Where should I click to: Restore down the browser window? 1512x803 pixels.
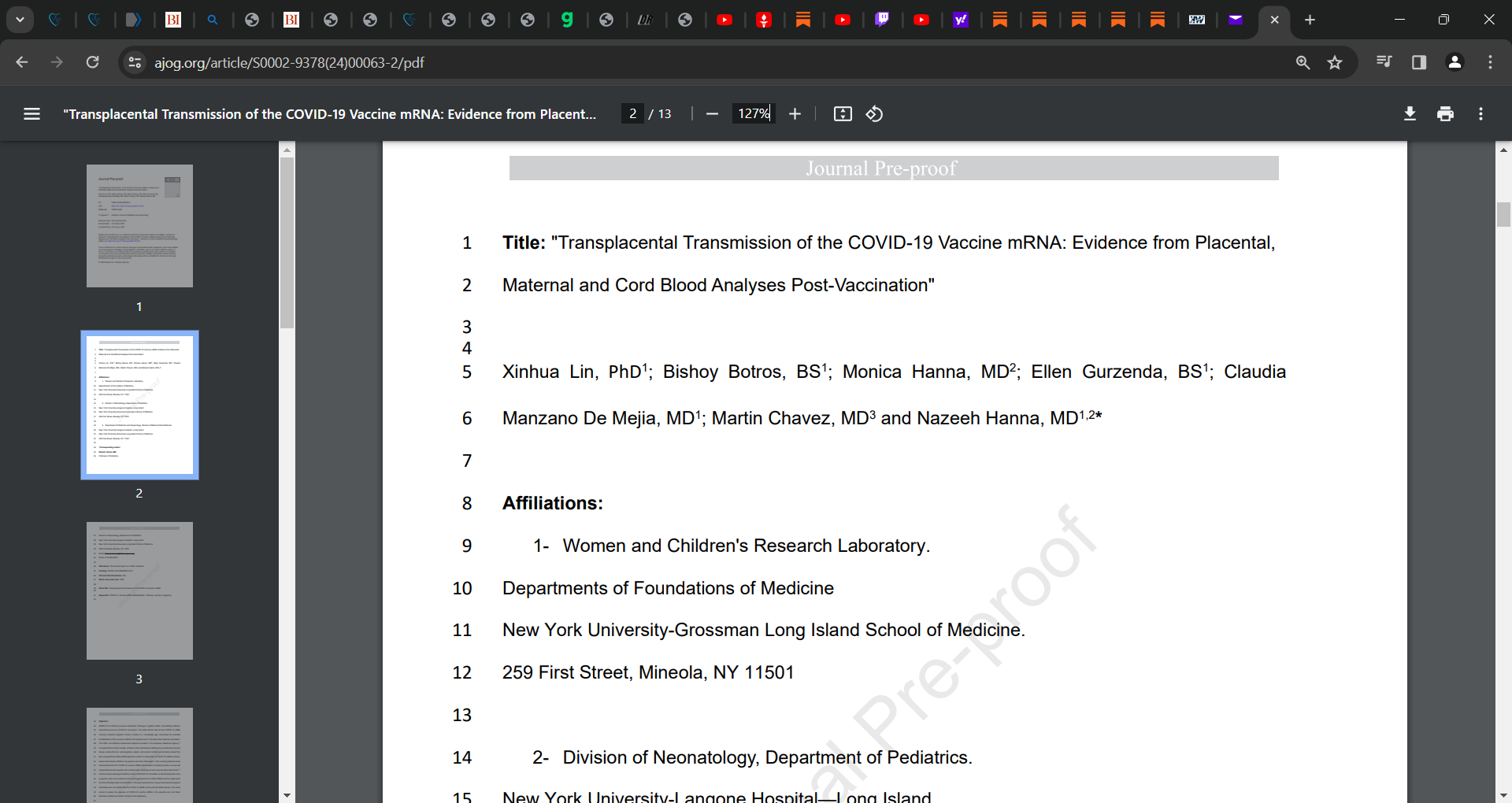coord(1443,20)
